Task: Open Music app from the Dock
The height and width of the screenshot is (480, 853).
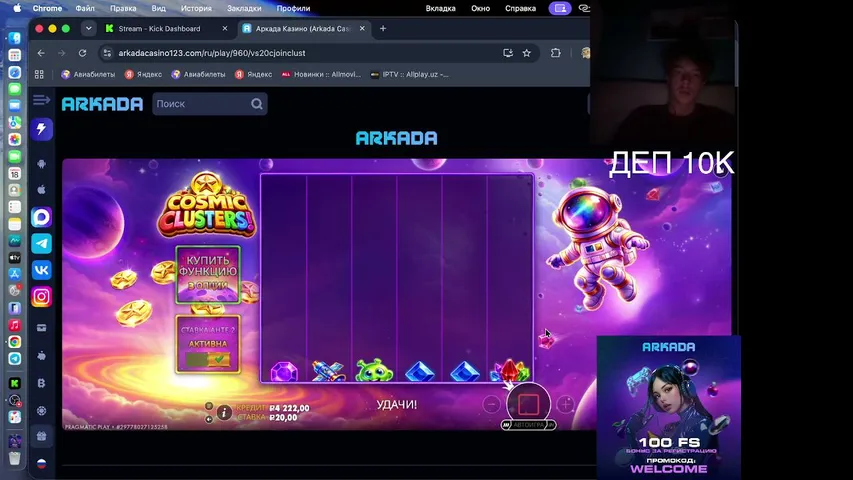Action: pos(15,325)
